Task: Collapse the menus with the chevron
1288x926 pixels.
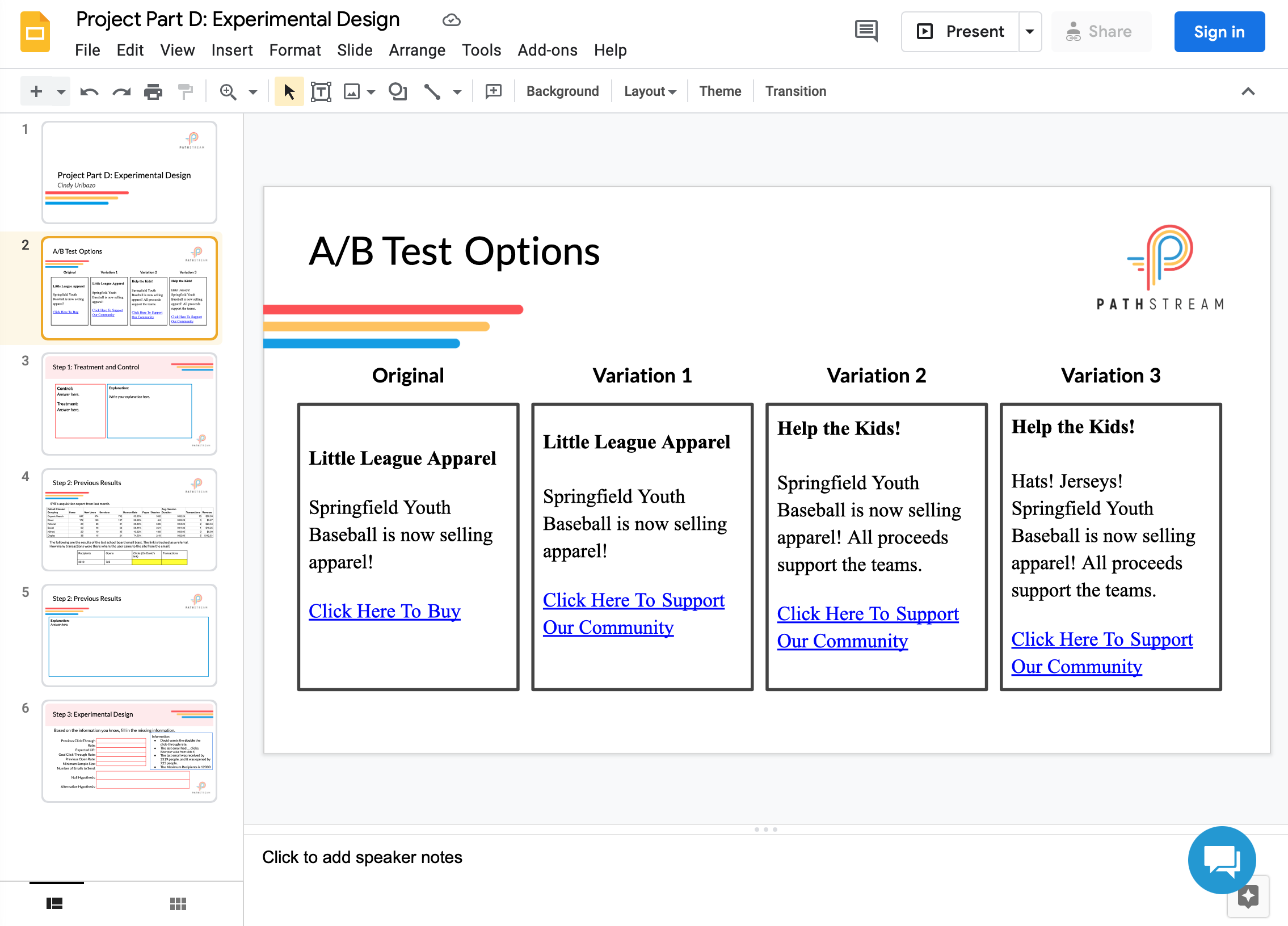Action: coord(1248,91)
